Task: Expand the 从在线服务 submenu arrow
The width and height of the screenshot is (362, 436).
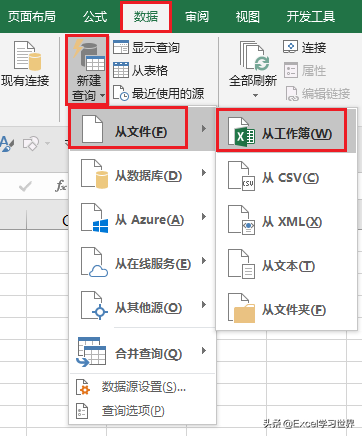Action: pos(204,261)
